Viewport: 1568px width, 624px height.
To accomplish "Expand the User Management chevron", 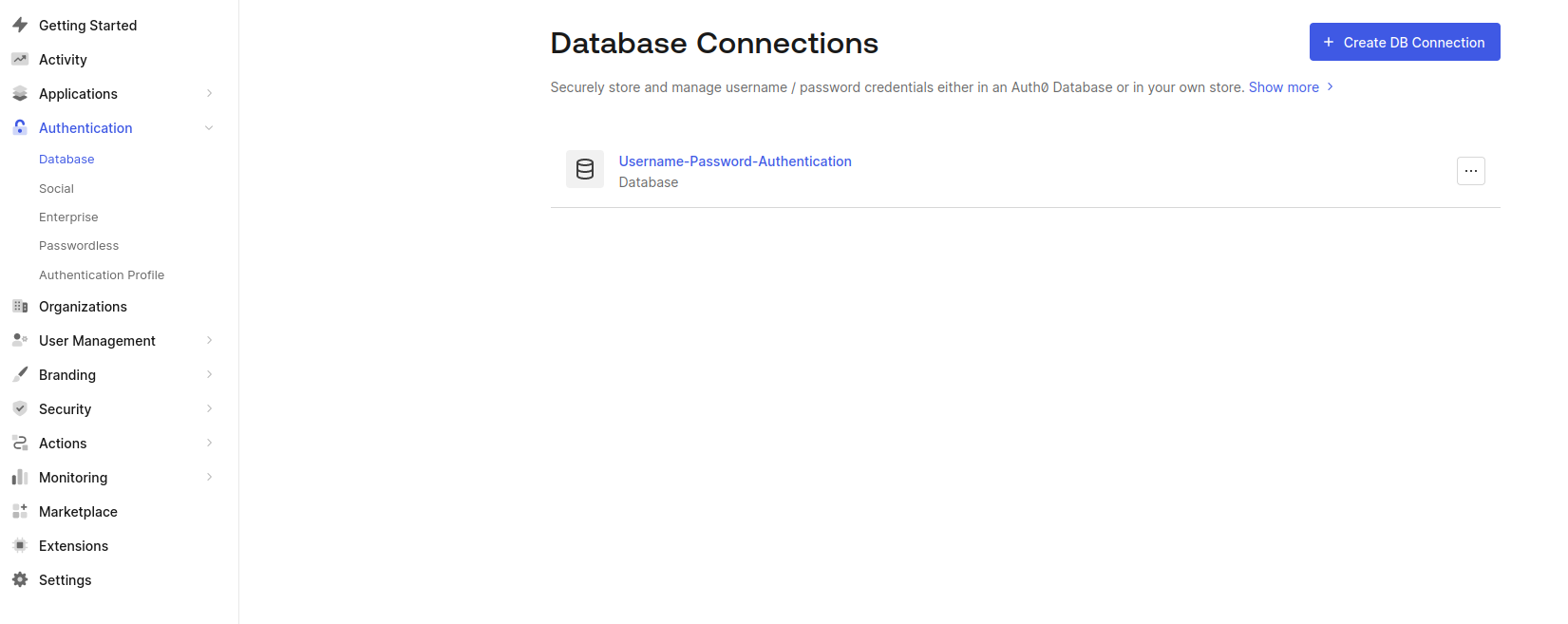I will pyautogui.click(x=209, y=340).
